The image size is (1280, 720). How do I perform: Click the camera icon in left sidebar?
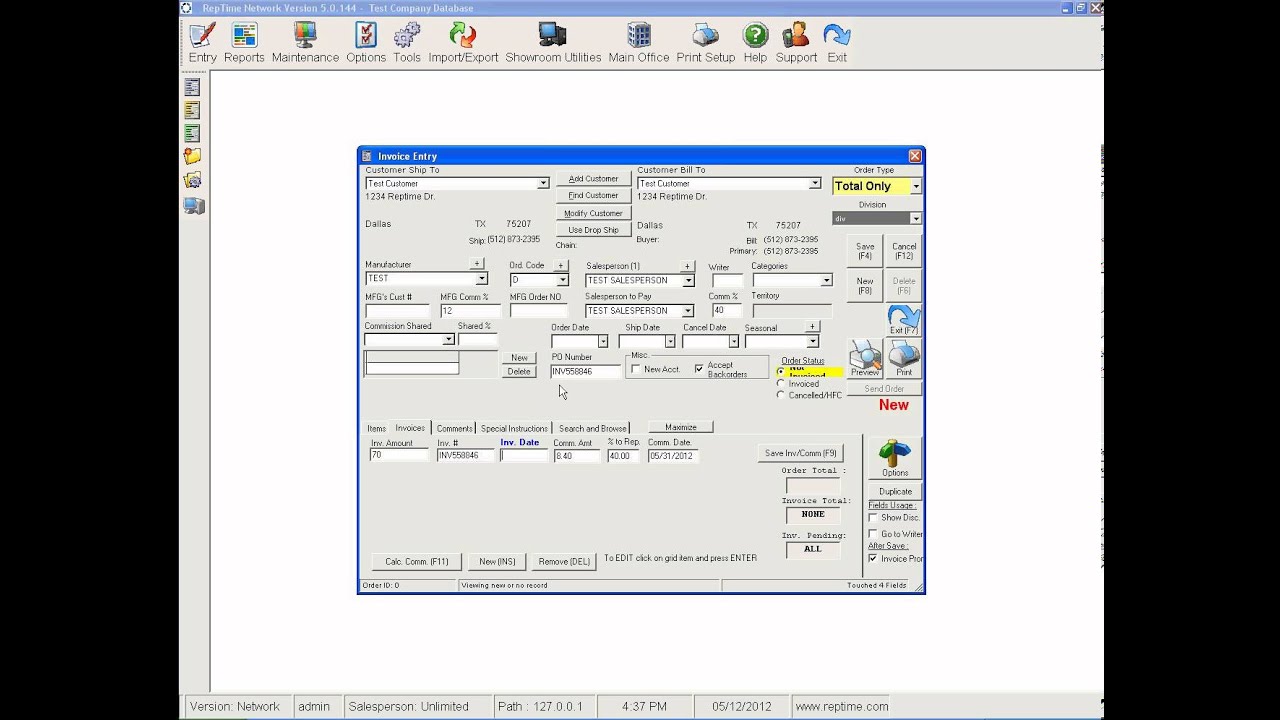[192, 180]
